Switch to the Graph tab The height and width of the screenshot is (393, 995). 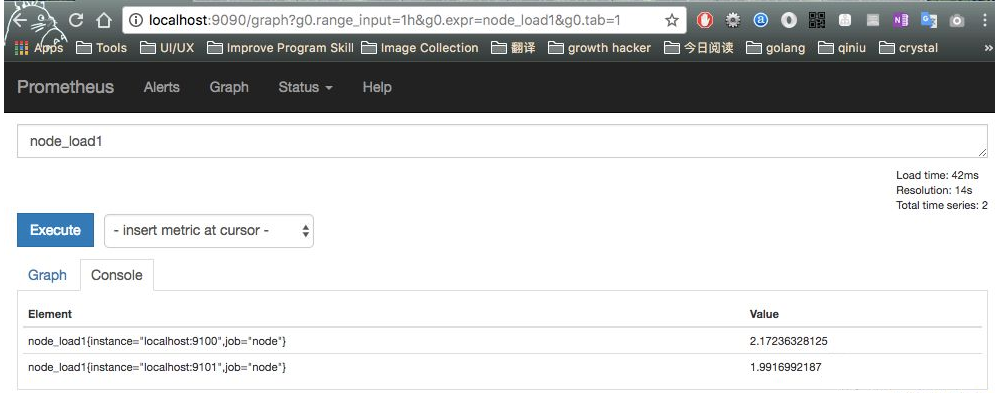point(47,275)
